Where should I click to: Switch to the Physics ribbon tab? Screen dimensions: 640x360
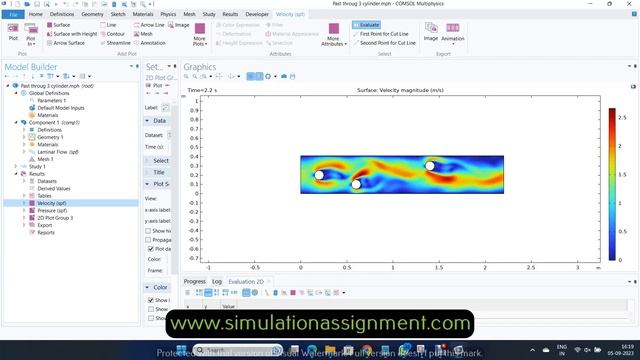tap(168, 14)
